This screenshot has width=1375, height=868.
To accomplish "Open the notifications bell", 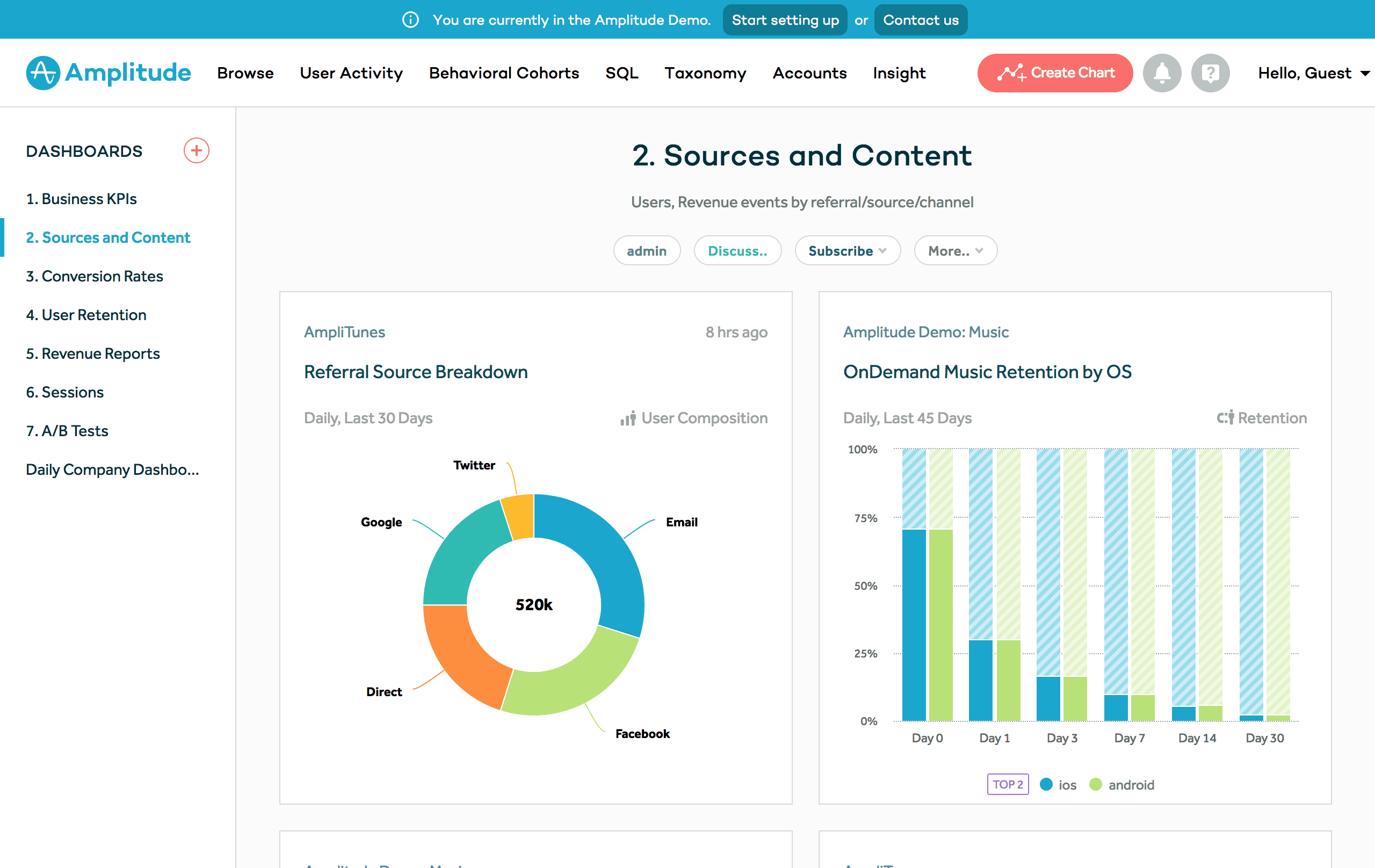I will tap(1161, 73).
